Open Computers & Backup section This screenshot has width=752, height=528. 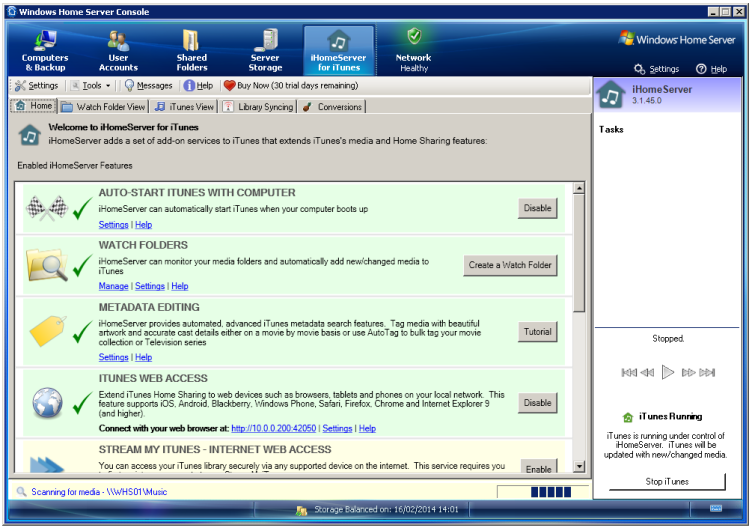point(45,50)
